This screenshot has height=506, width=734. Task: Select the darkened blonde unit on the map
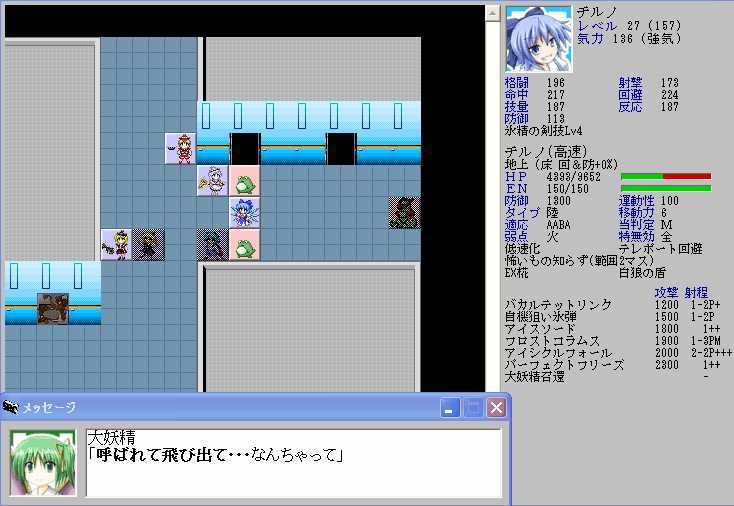(148, 244)
